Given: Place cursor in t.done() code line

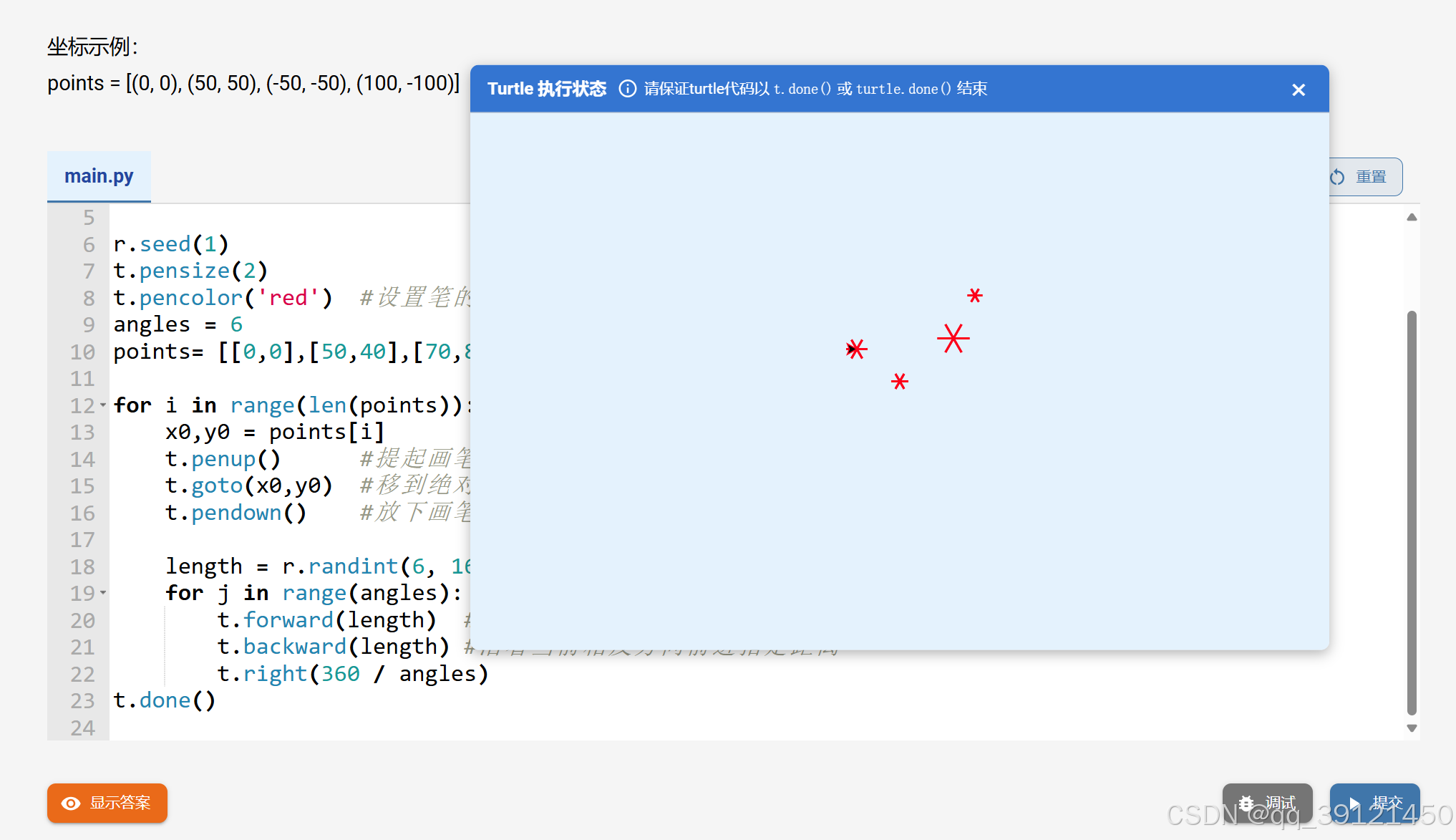Looking at the screenshot, I should (x=165, y=700).
